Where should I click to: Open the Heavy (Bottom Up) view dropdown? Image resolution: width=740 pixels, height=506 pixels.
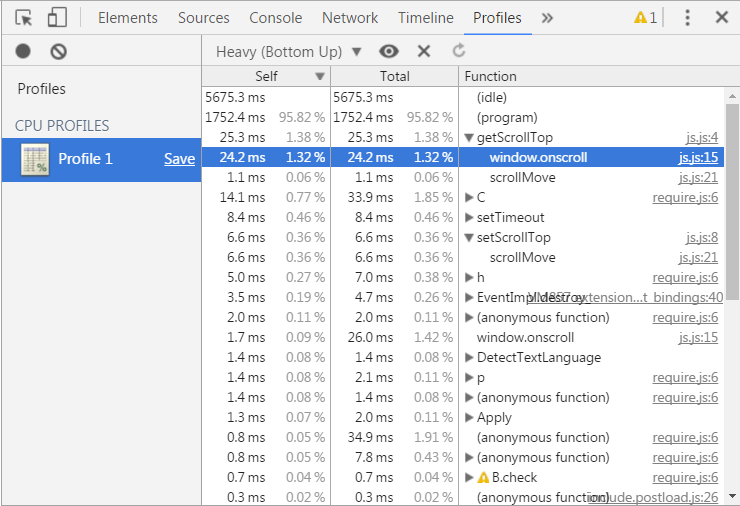(x=289, y=51)
